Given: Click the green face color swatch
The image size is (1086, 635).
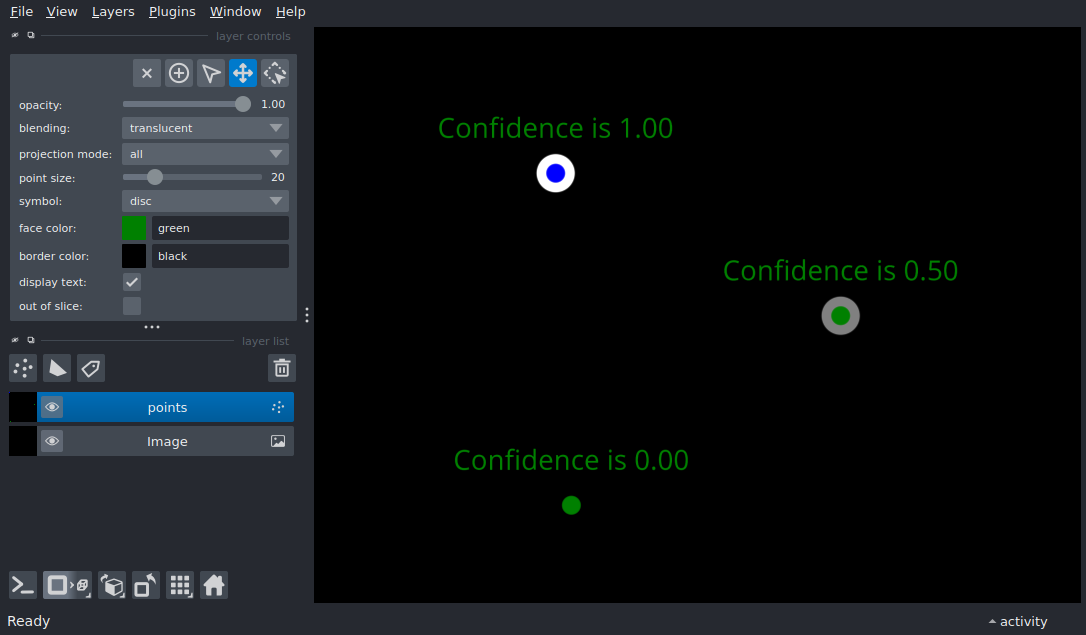Looking at the screenshot, I should 134,228.
